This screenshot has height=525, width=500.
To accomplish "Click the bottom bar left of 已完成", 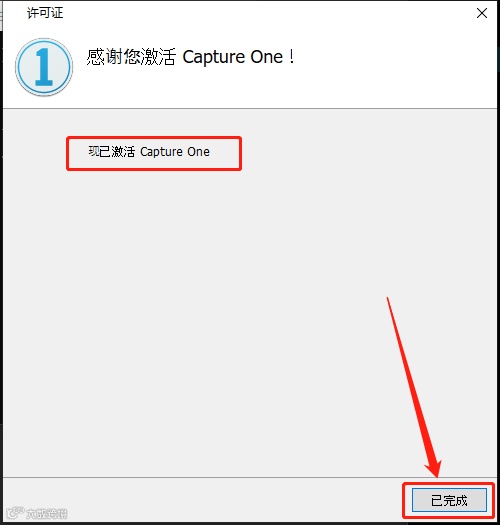I will tap(201, 500).
